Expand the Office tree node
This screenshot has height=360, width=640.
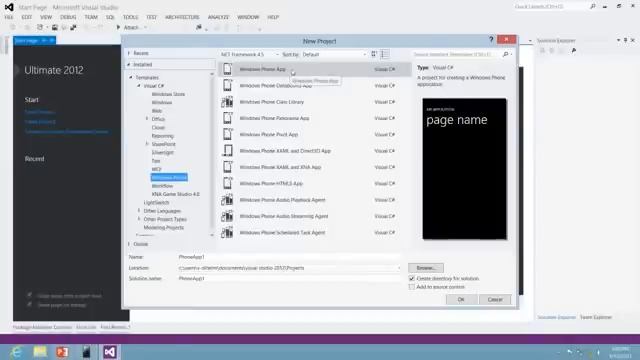point(147,119)
